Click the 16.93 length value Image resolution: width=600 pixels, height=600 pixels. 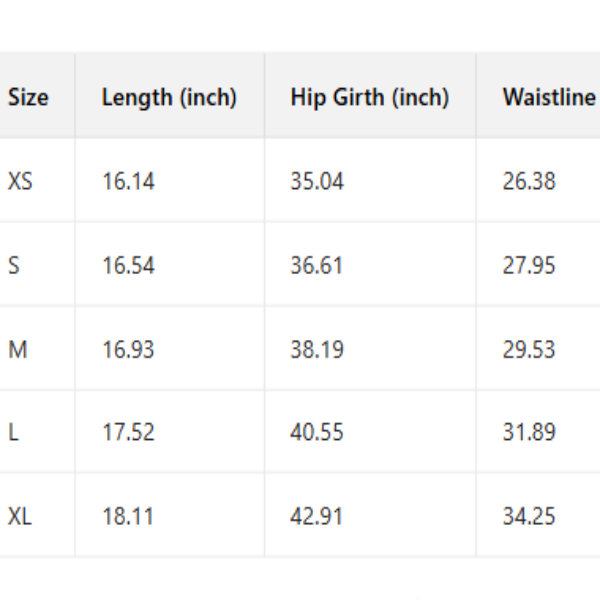click(x=128, y=350)
